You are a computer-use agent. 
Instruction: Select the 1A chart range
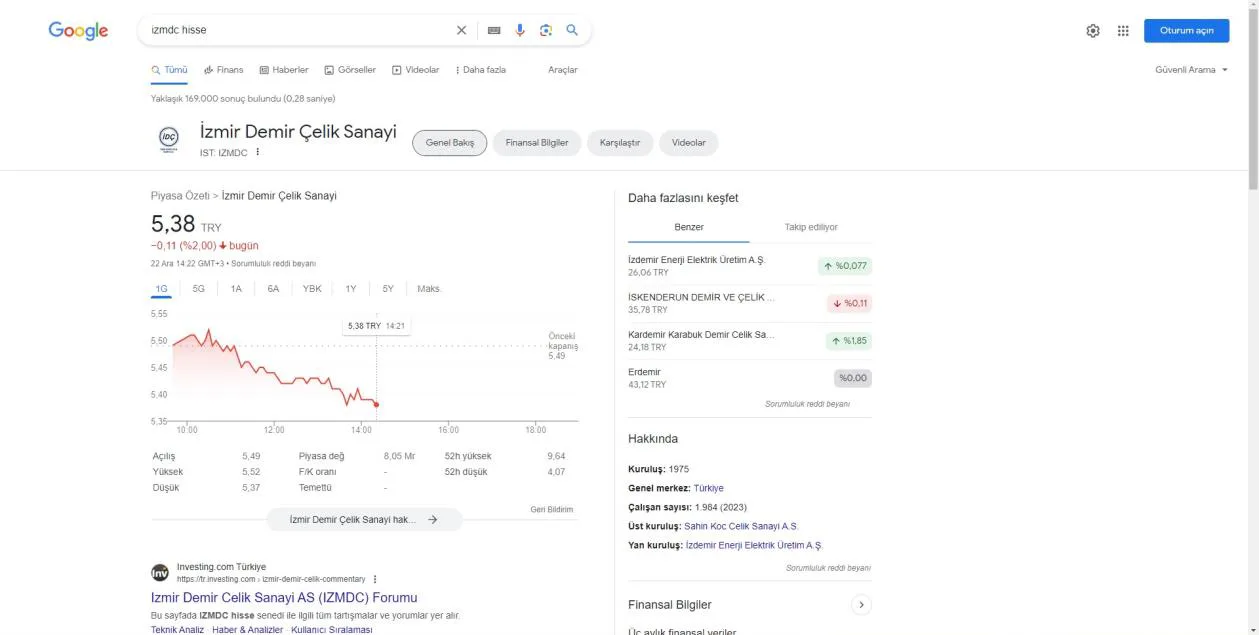pos(236,289)
